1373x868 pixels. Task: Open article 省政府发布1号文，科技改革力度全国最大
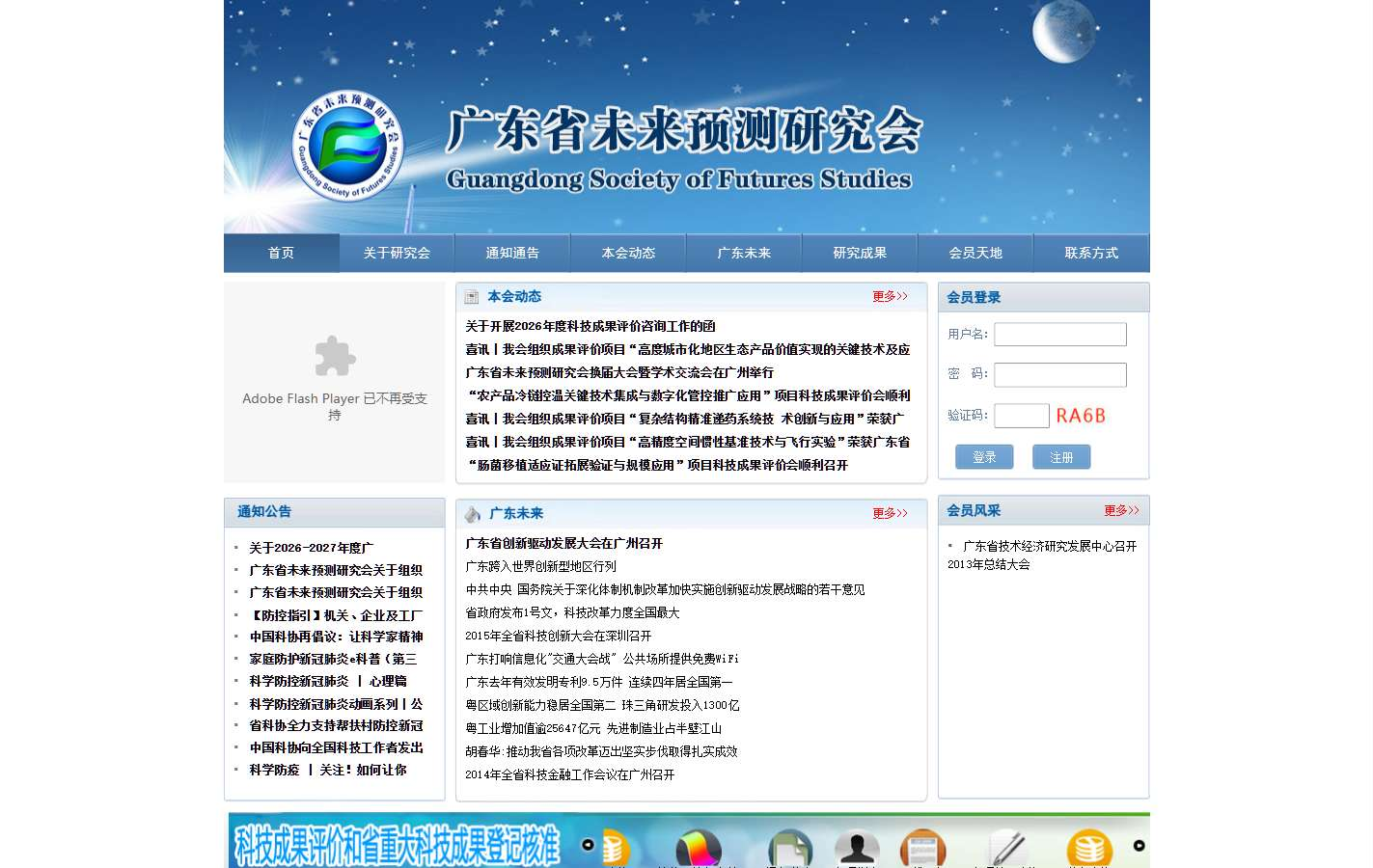572,612
